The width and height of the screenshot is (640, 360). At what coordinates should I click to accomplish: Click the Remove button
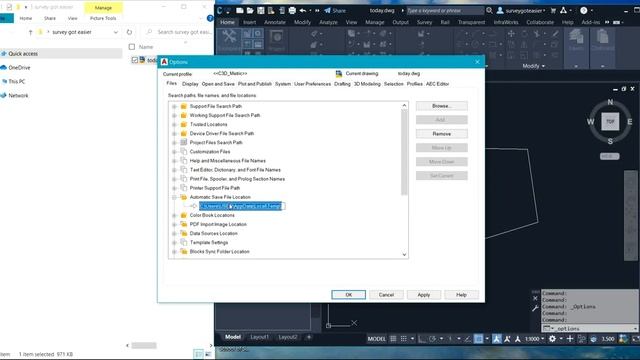coord(442,134)
